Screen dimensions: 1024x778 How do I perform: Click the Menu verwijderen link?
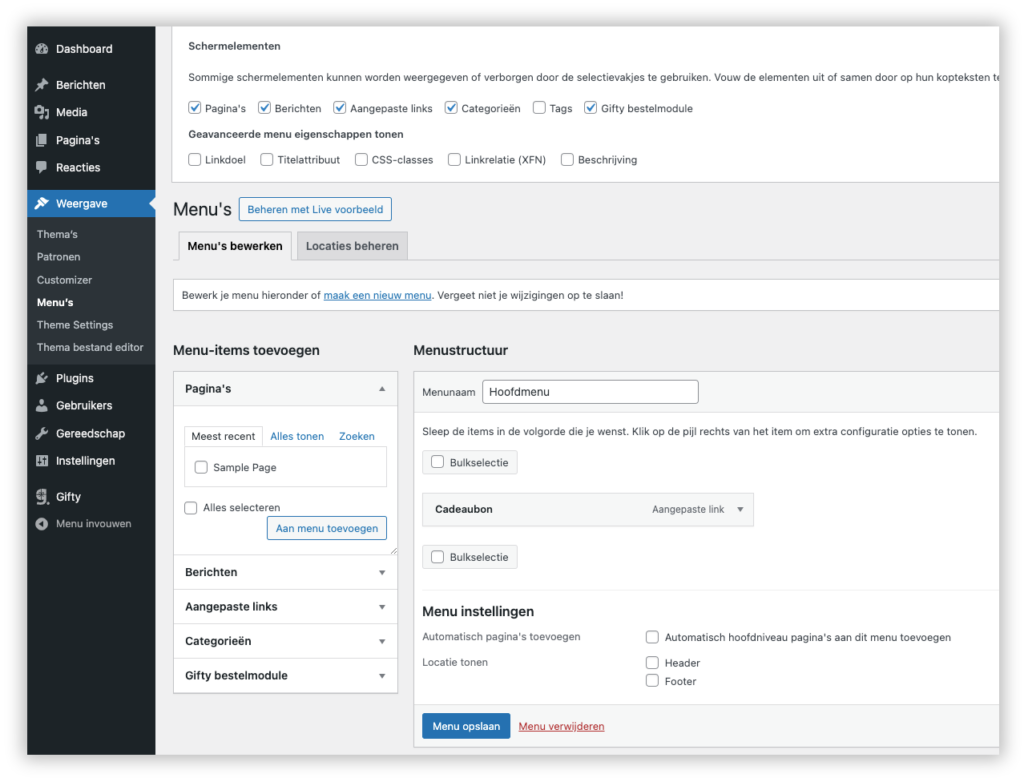(x=562, y=726)
